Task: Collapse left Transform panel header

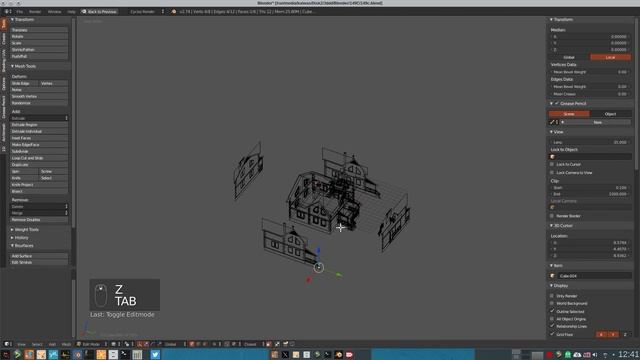Action: tap(23, 19)
